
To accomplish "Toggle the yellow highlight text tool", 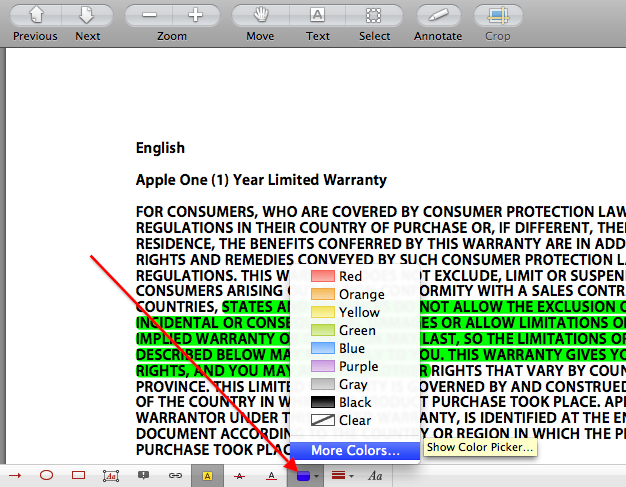I will click(207, 475).
